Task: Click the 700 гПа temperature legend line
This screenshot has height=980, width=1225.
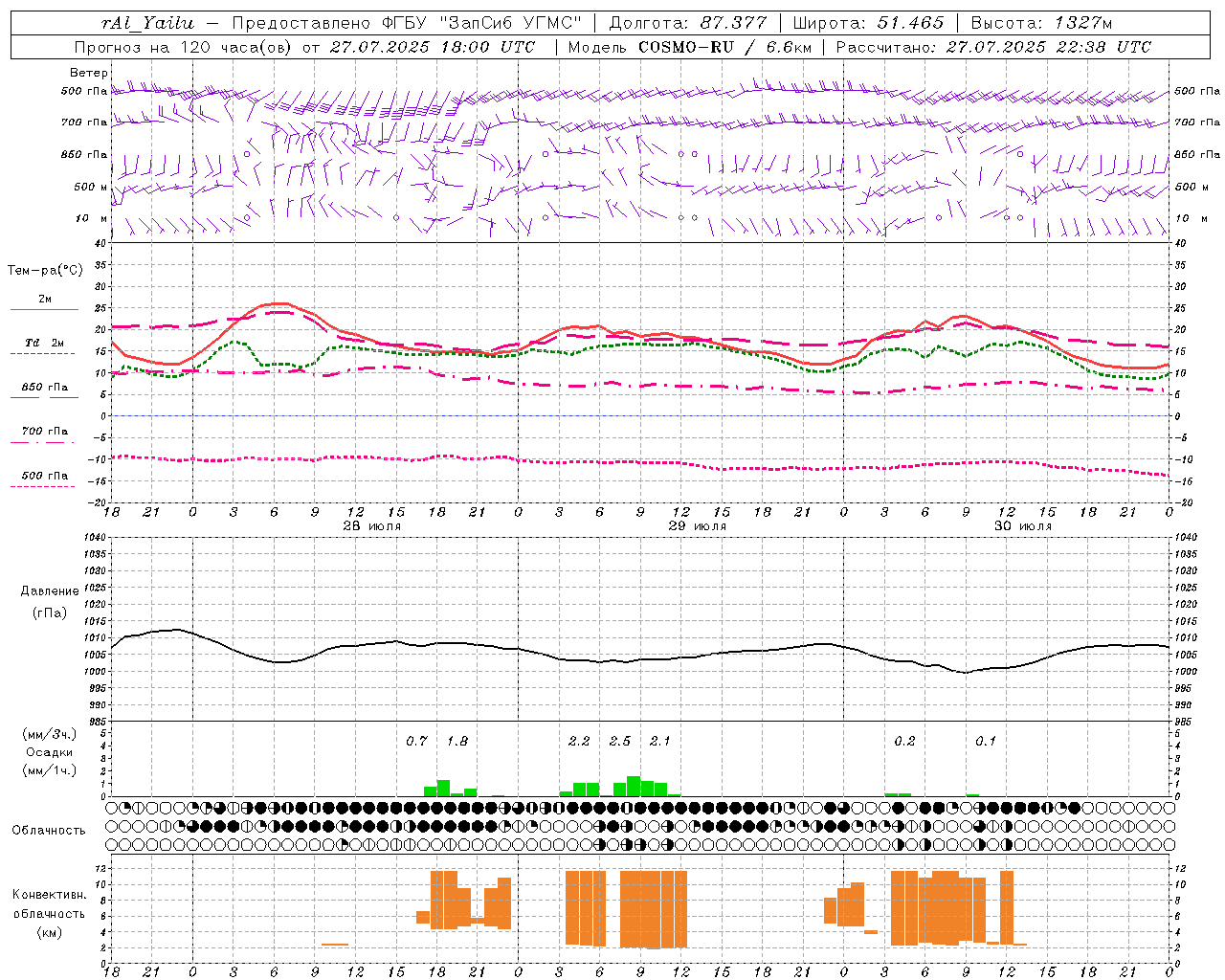Action: coord(44,442)
